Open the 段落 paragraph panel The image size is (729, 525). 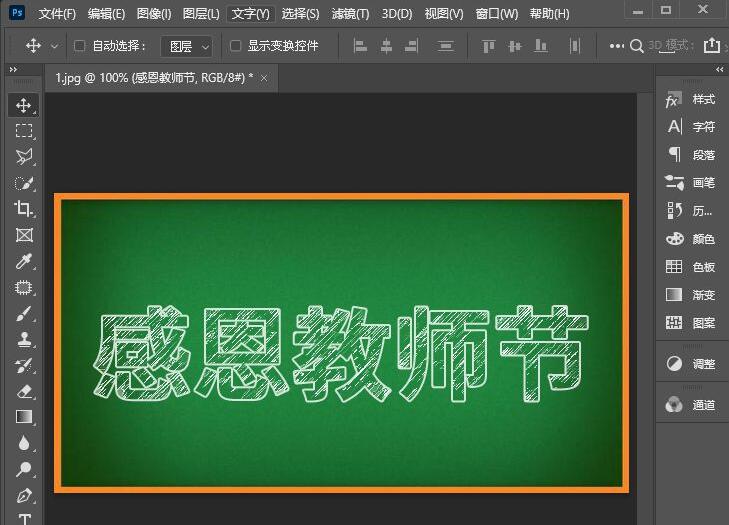coord(690,154)
